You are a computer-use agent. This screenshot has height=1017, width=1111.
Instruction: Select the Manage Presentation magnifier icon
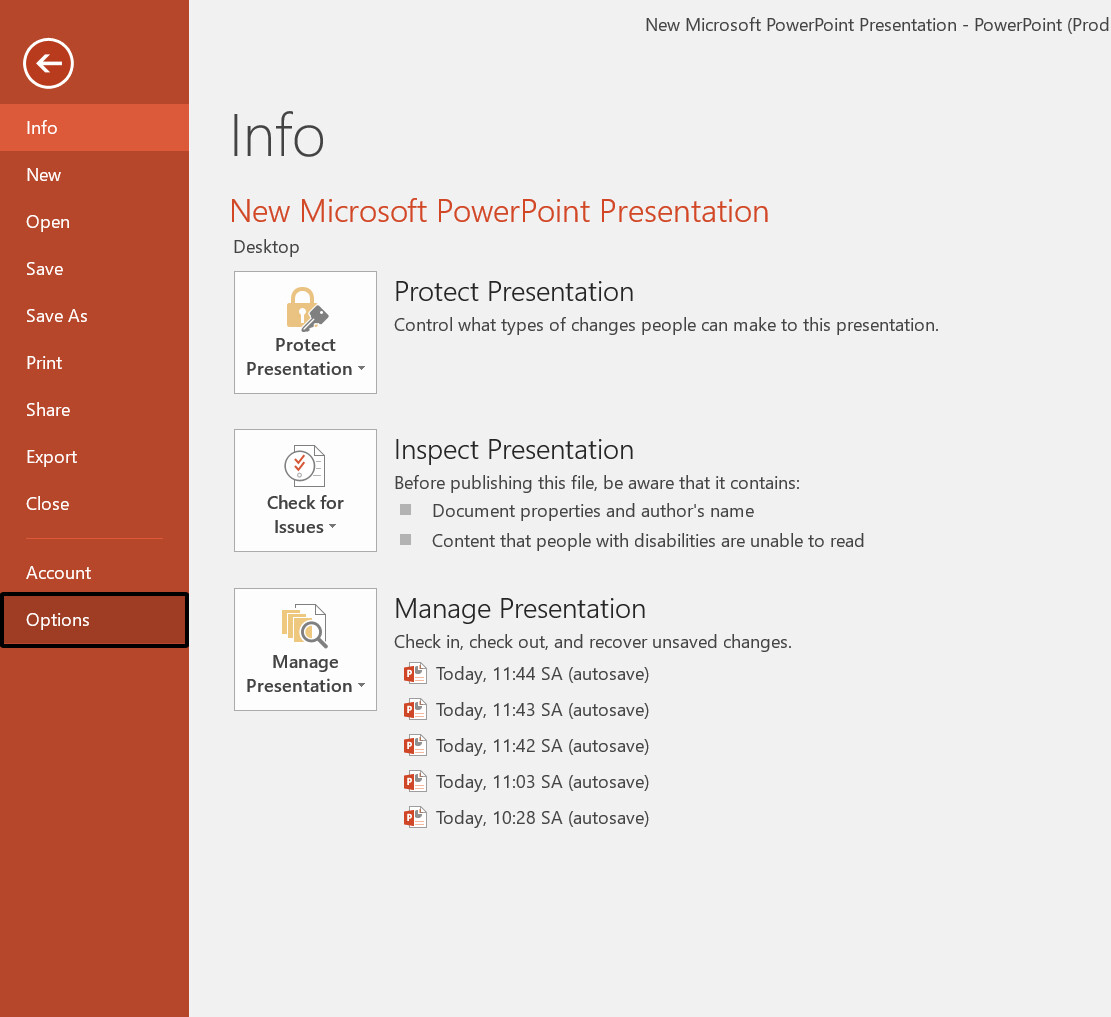(x=305, y=624)
